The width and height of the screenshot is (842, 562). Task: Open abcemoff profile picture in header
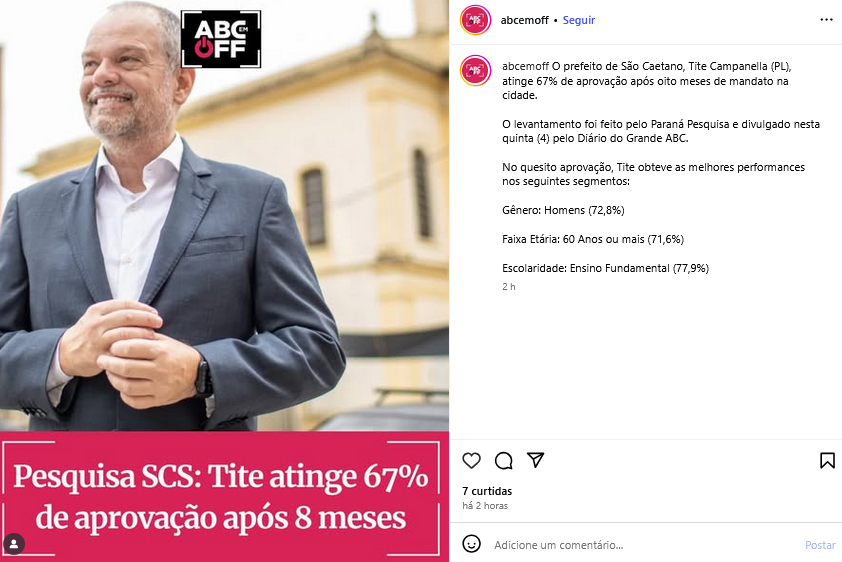(475, 20)
